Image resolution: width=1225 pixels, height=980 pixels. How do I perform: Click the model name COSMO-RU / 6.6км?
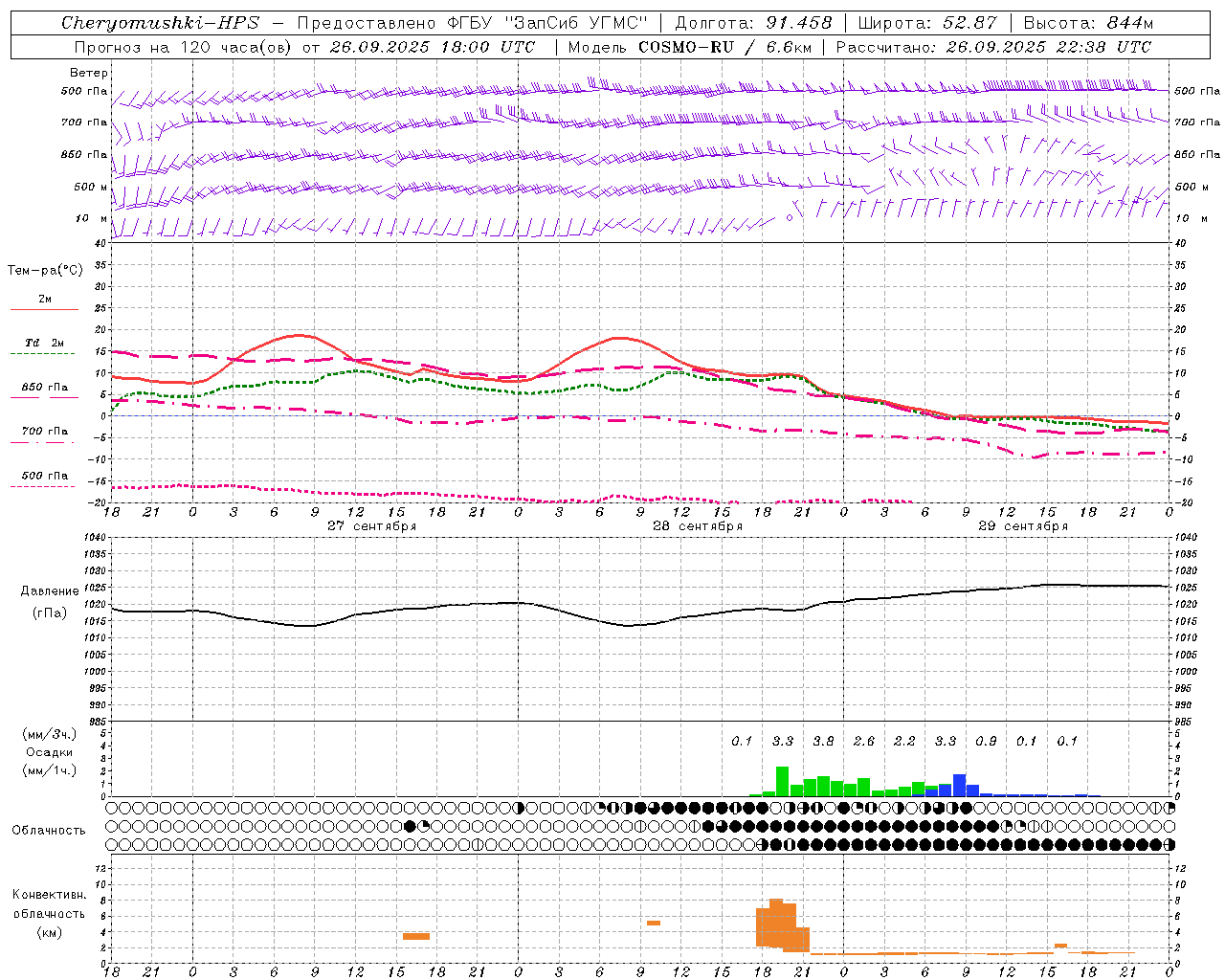pos(727,47)
